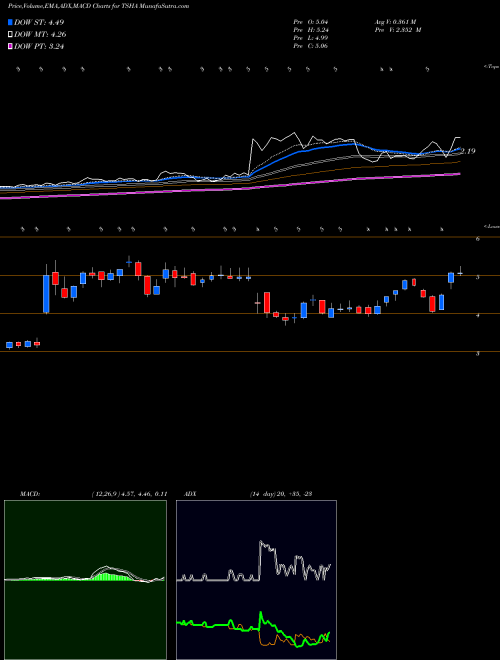Click the 'Avg V: 0.361 M' volume value
Viewport: 500px width, 660px height.
pos(395,21)
